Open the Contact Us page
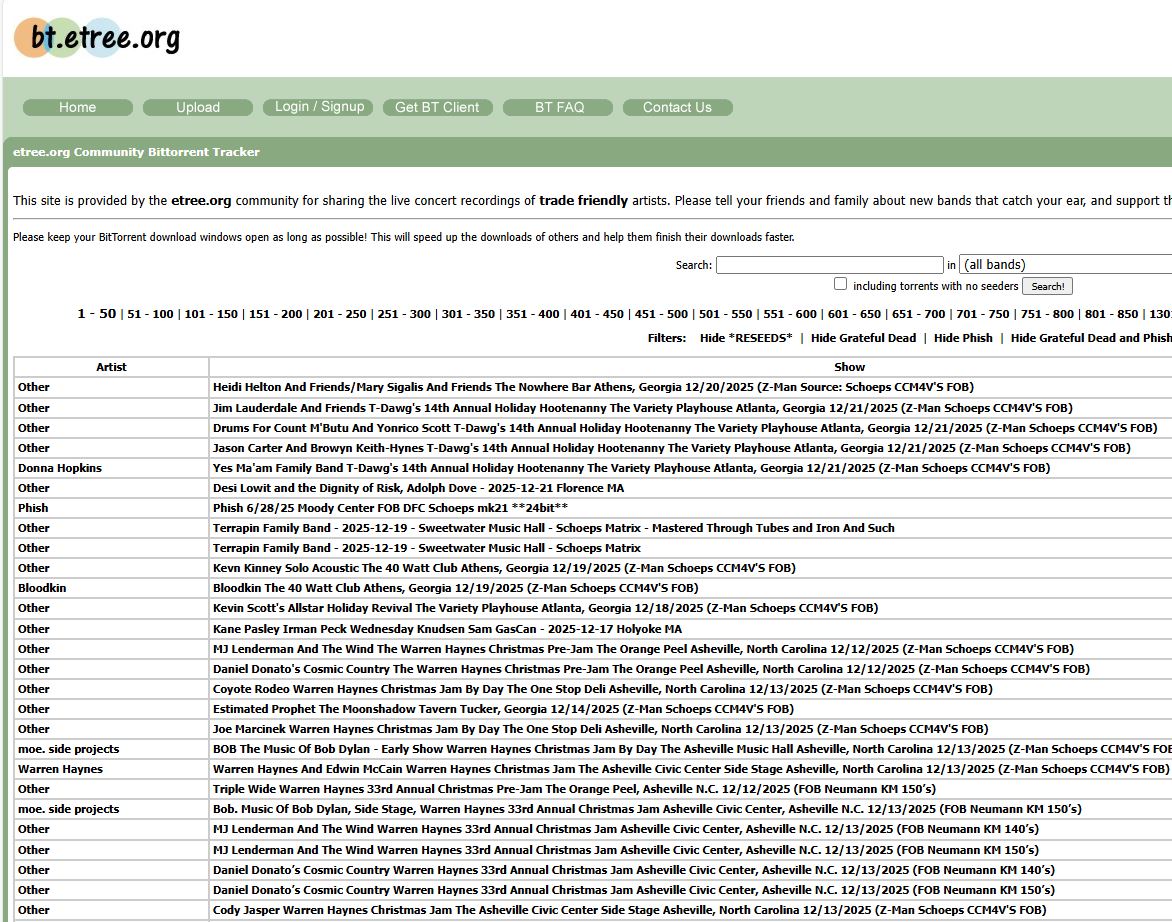1172x922 pixels. coord(677,107)
